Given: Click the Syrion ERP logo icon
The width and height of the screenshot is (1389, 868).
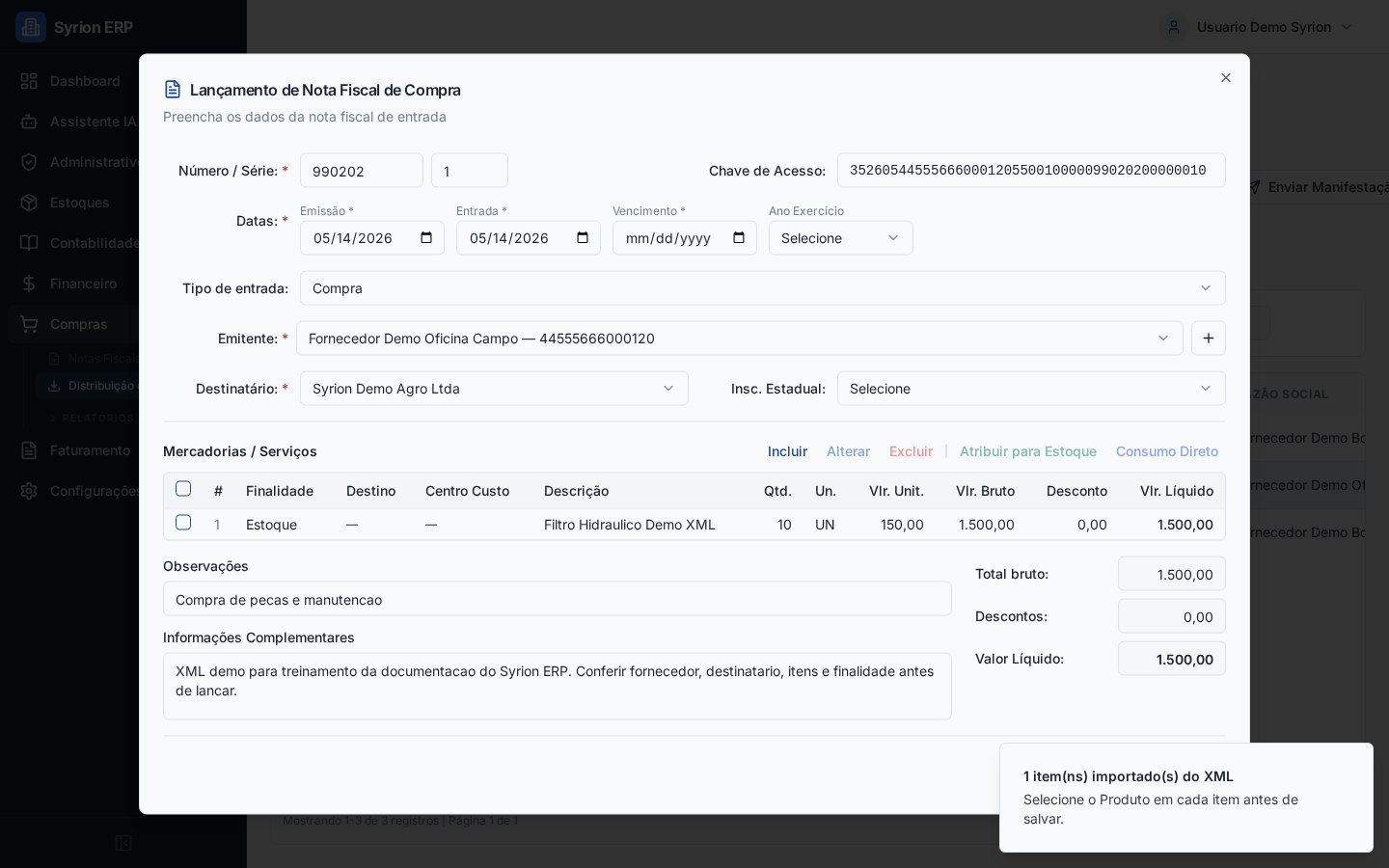Looking at the screenshot, I should tap(31, 27).
